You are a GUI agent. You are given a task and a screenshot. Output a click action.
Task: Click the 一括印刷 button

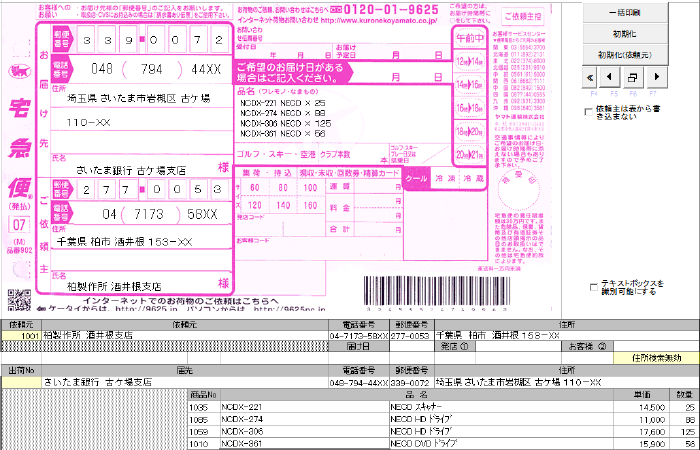point(625,12)
